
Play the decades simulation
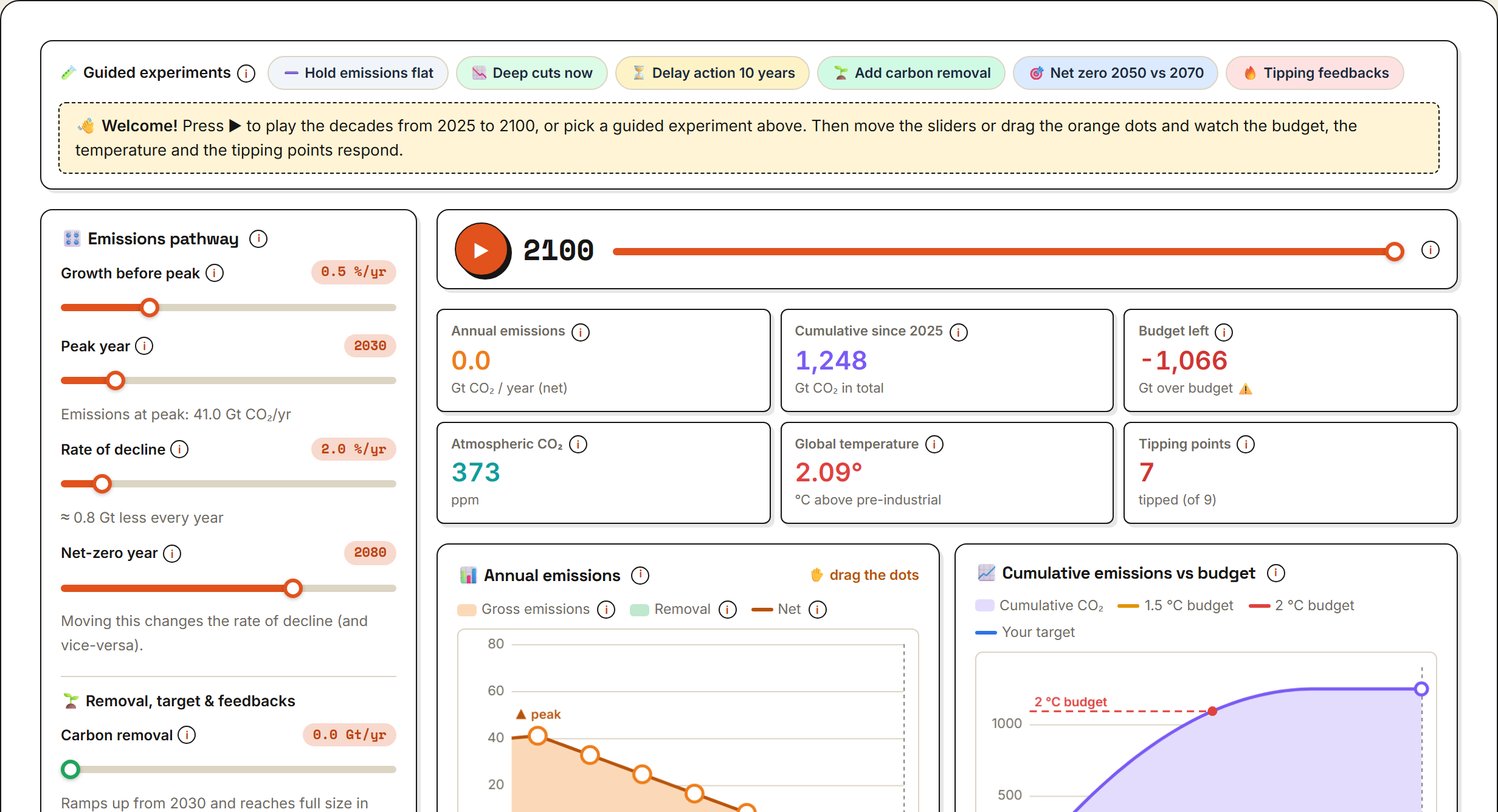[481, 250]
